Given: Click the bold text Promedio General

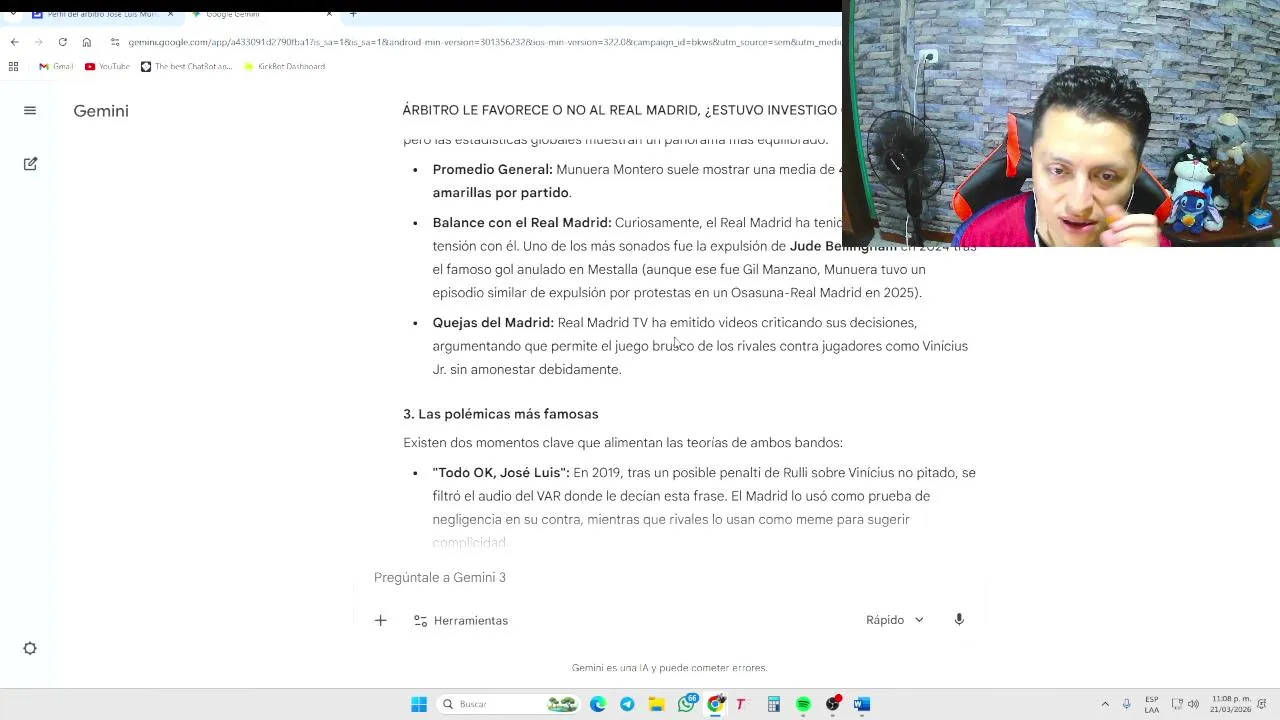Looking at the screenshot, I should tap(492, 170).
